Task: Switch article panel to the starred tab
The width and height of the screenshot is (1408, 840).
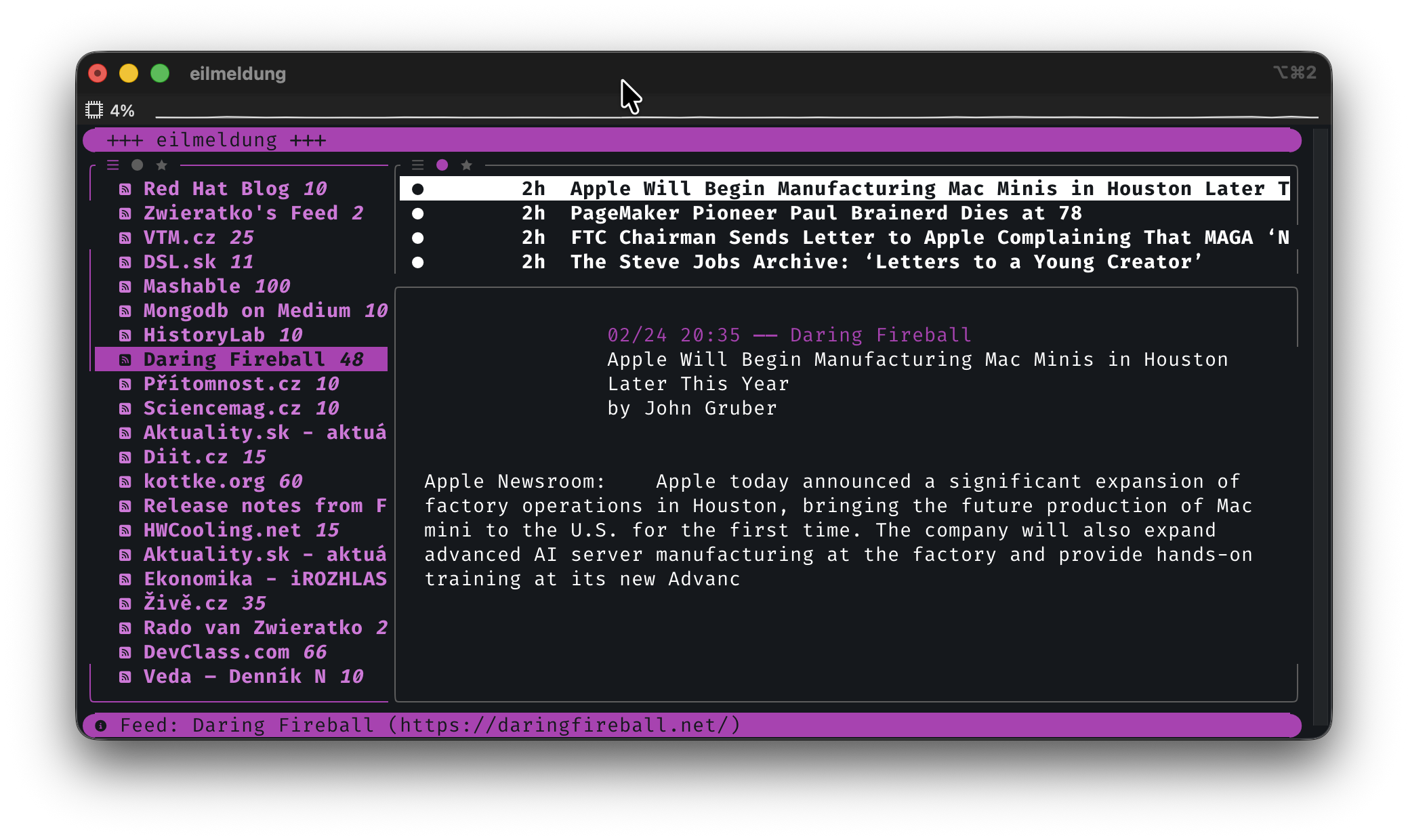Action: click(x=467, y=165)
